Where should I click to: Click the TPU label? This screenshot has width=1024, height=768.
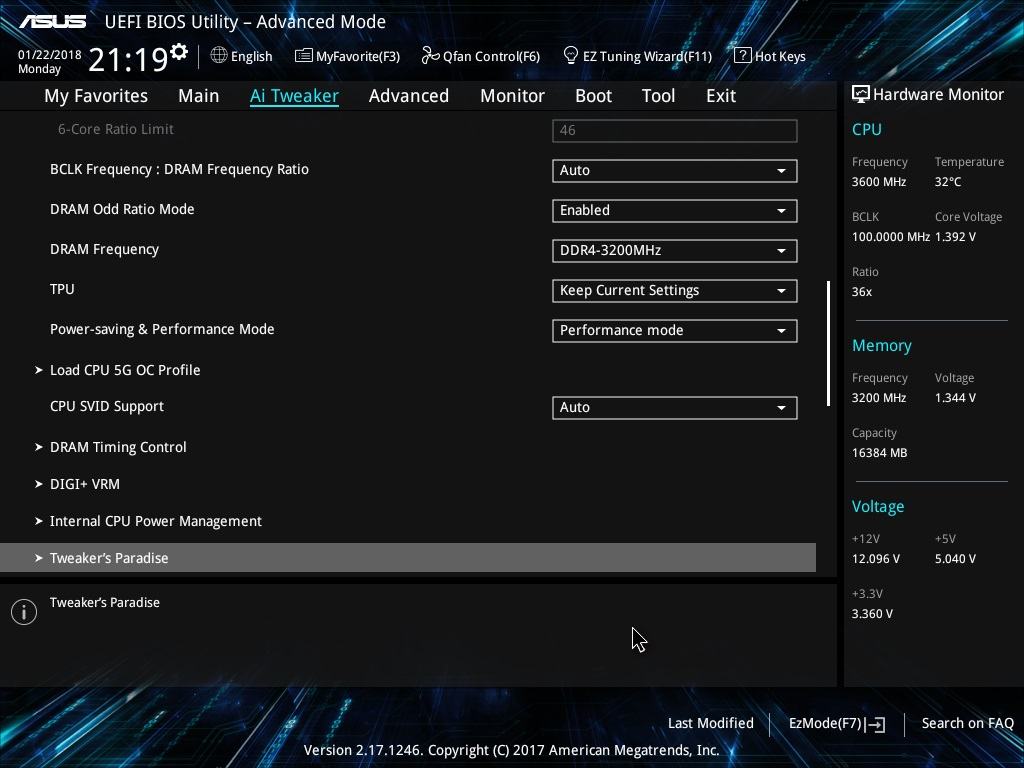point(62,289)
